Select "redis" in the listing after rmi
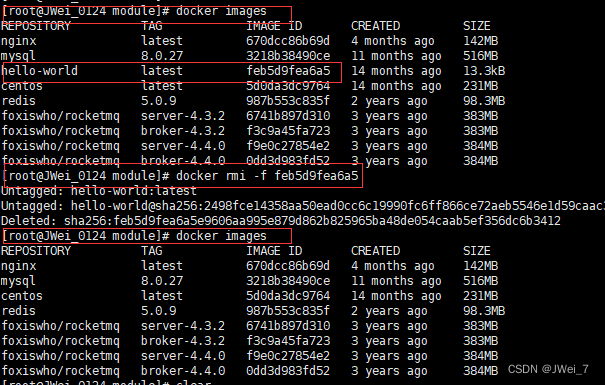This screenshot has width=605, height=385. pos(19,311)
